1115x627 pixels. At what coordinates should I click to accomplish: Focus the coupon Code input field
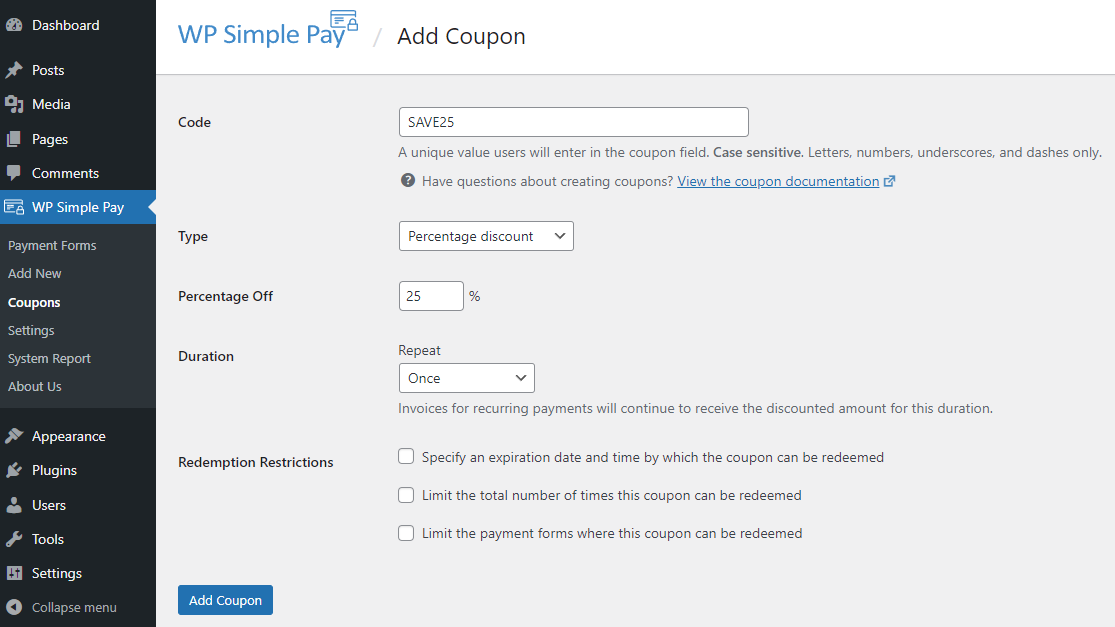(x=574, y=122)
